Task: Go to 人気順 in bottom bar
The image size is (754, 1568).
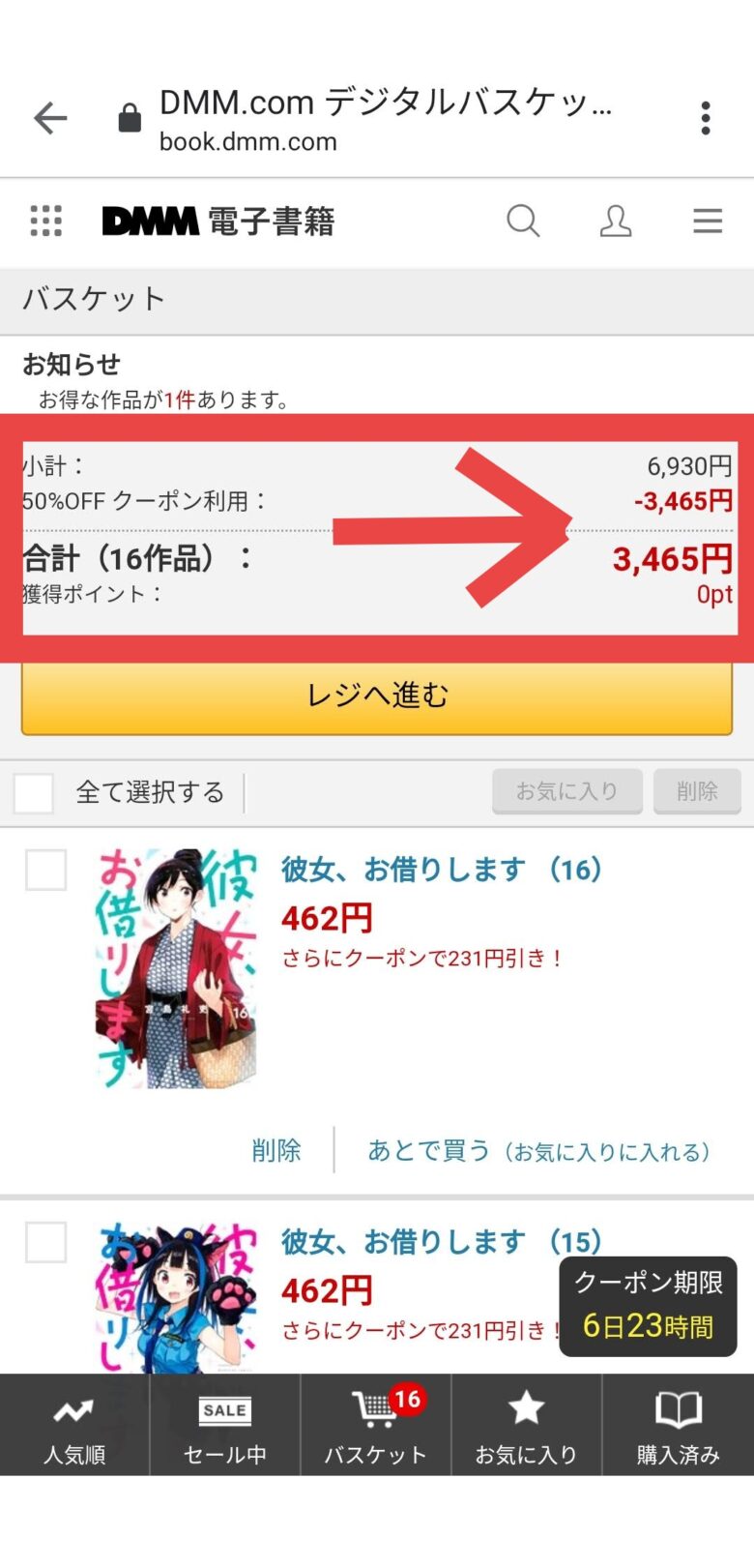Action: click(x=74, y=1425)
